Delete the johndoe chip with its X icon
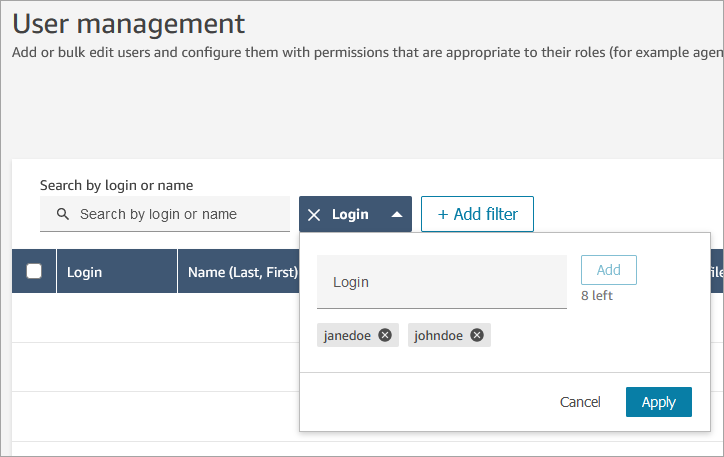 coord(477,335)
